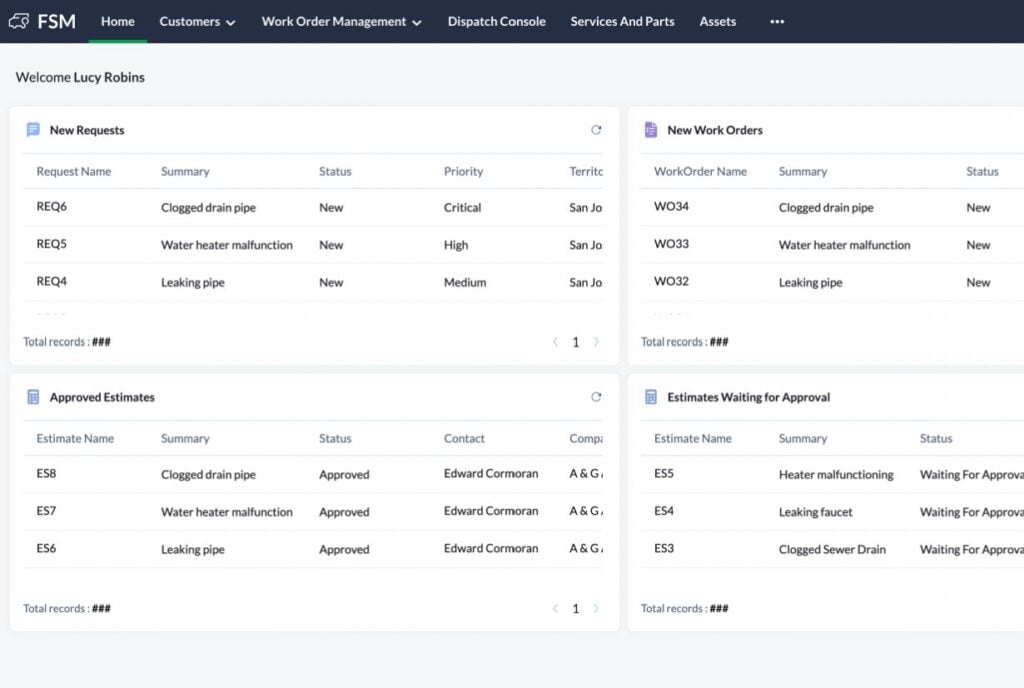Click the Heater malfunctioning summary cell
Screen dimensions: 1024x688
(836, 475)
